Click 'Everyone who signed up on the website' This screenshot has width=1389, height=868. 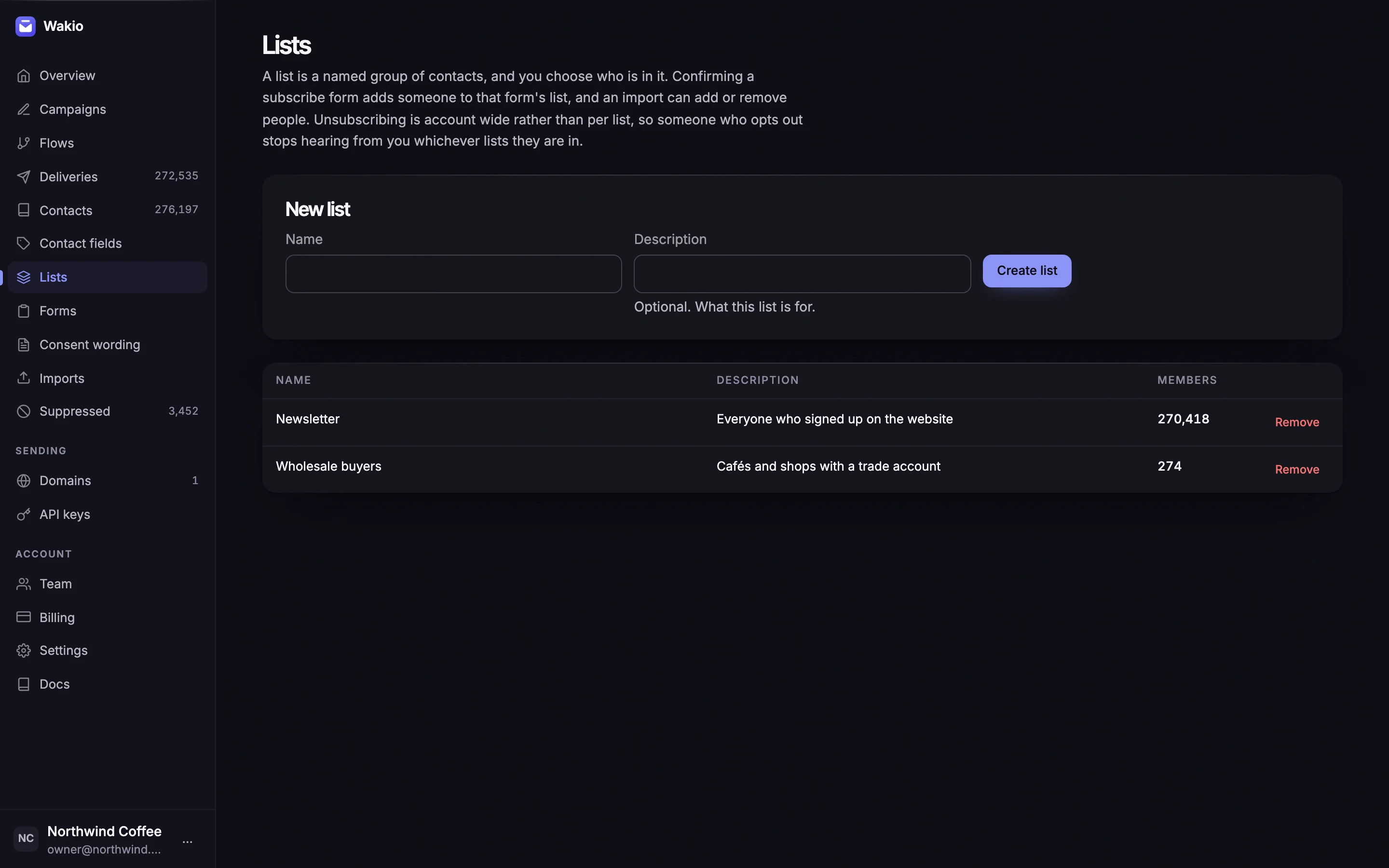point(834,419)
